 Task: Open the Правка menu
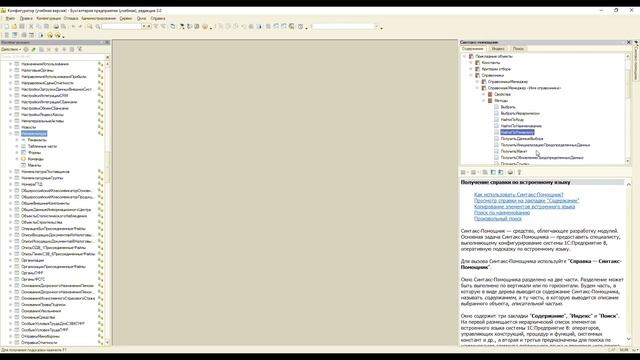pos(26,18)
